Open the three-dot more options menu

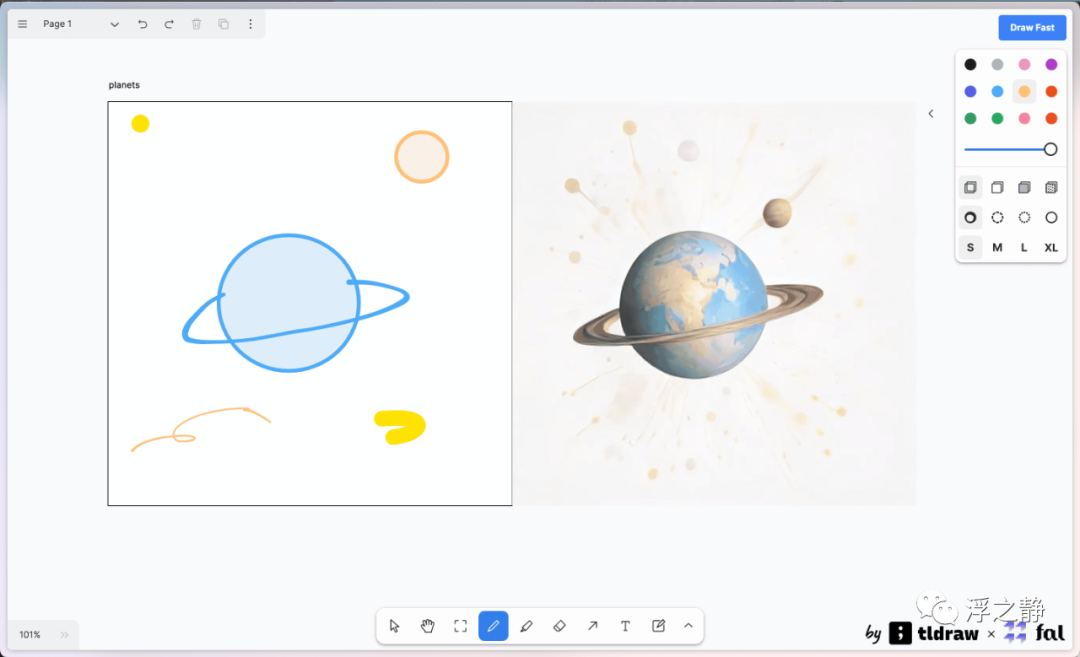click(x=250, y=24)
